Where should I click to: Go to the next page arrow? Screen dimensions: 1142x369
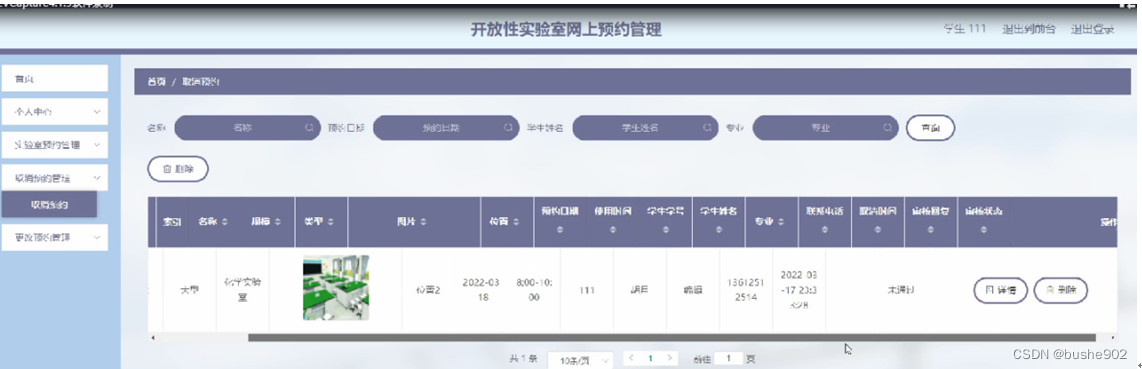click(671, 358)
